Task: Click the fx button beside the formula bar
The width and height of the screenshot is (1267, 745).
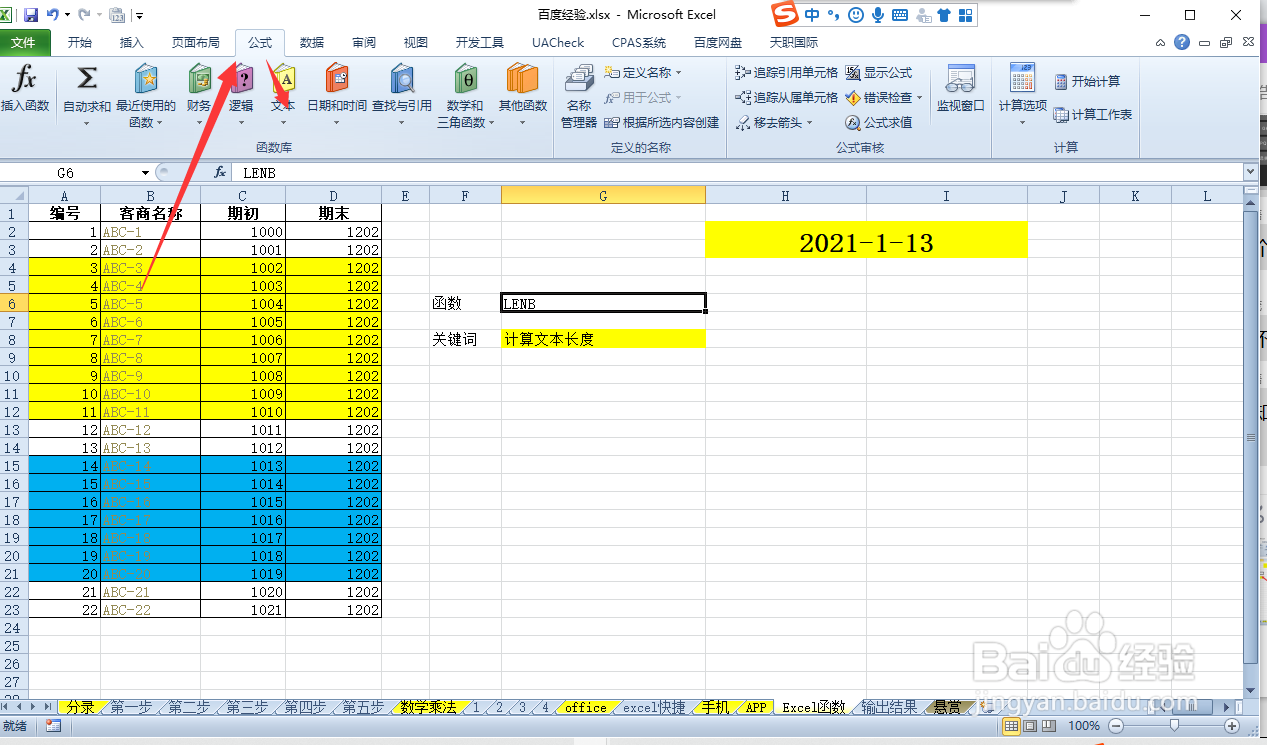Action: (x=220, y=172)
